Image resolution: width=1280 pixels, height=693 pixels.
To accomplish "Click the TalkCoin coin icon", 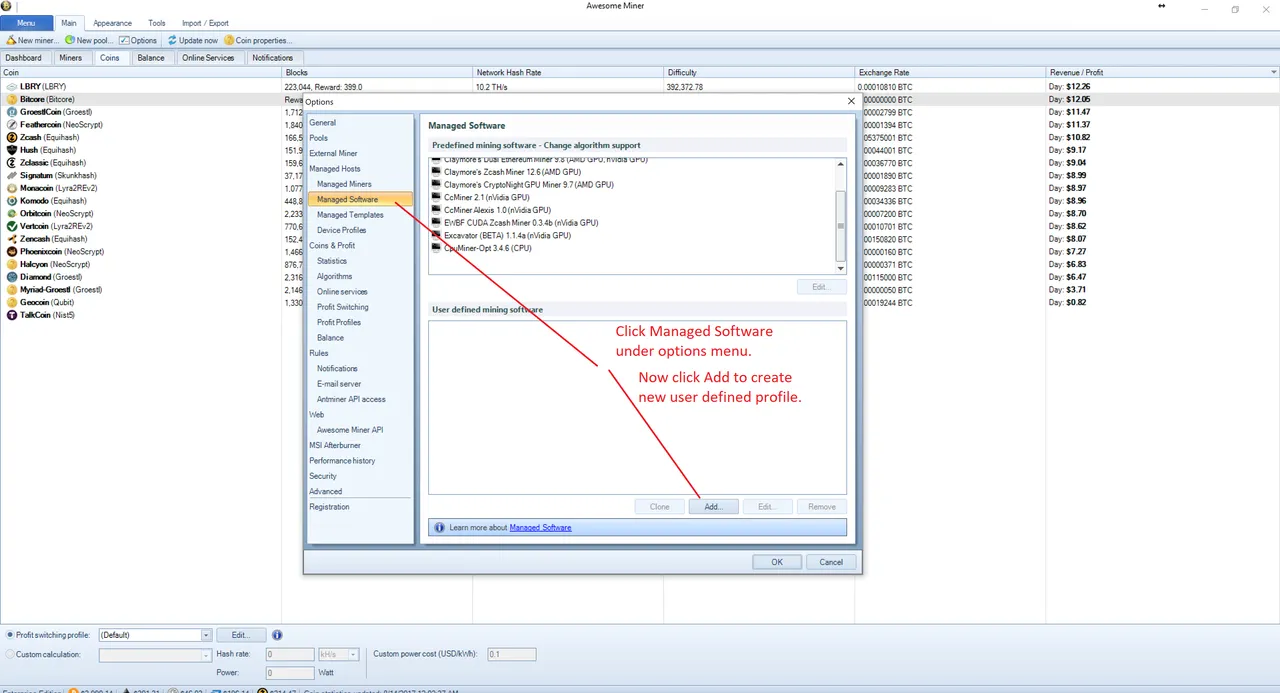I will pyautogui.click(x=11, y=315).
